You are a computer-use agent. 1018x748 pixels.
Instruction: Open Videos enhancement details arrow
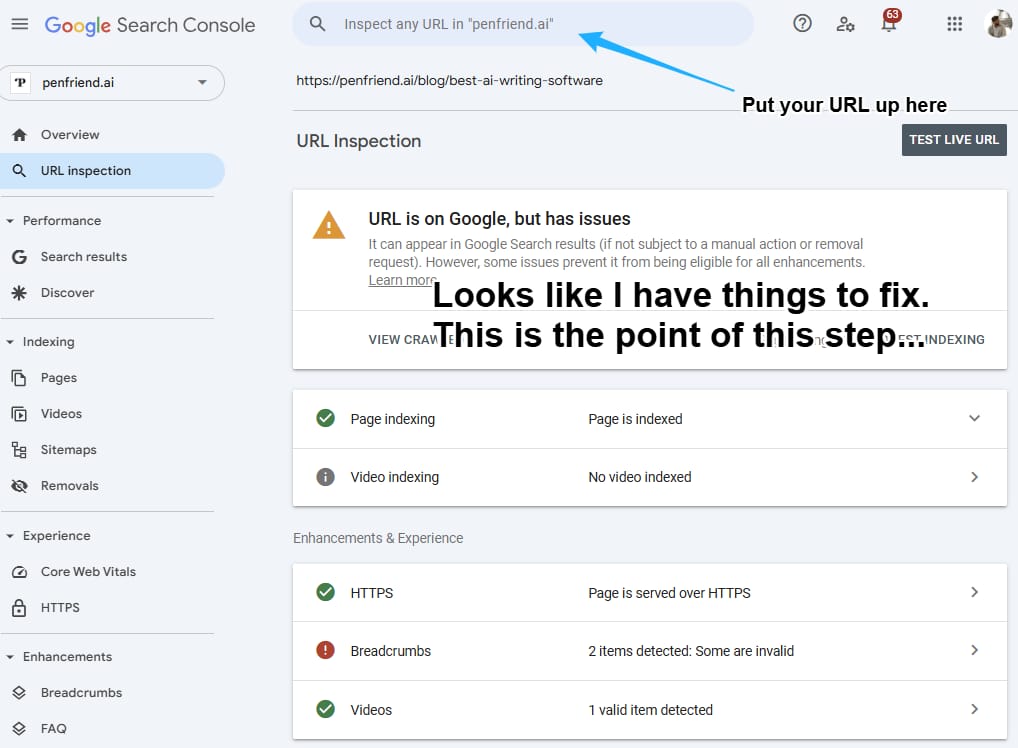pyautogui.click(x=974, y=709)
